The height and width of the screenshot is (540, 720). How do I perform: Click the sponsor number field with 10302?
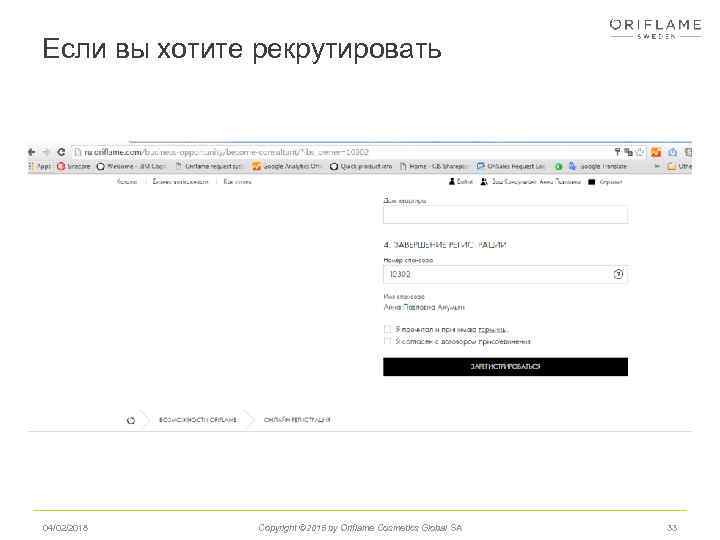tap(506, 274)
